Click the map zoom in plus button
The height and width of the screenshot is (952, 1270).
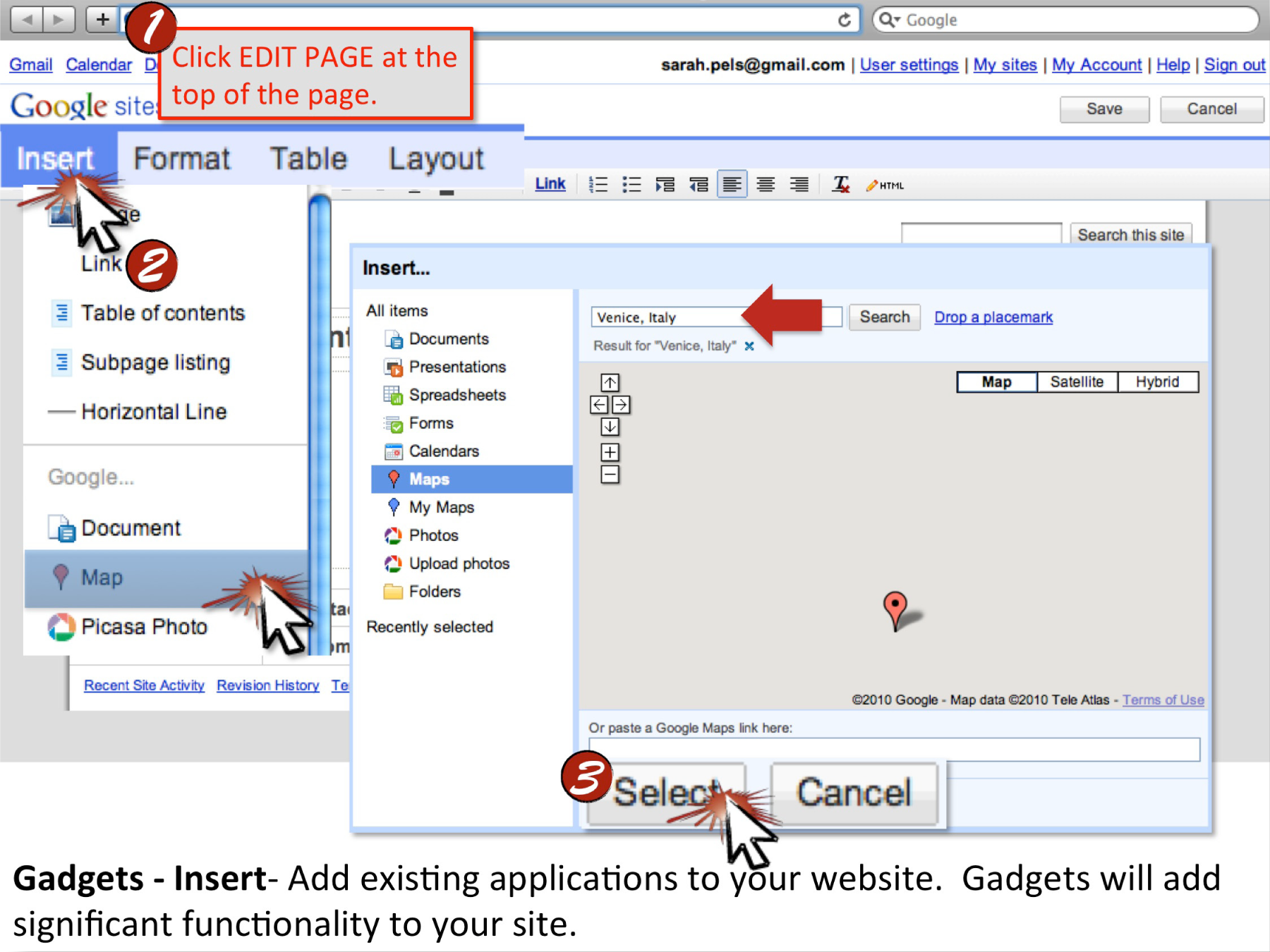click(x=610, y=452)
